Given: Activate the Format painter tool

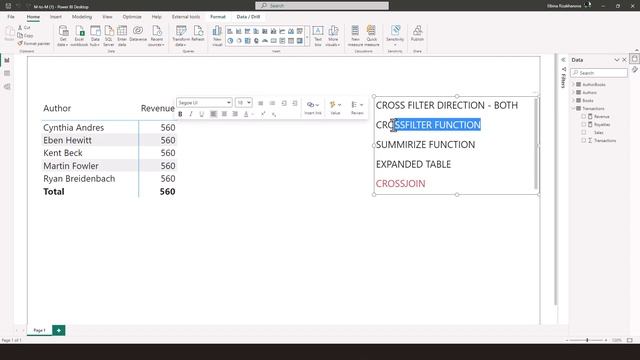Looking at the screenshot, I should pyautogui.click(x=33, y=43).
